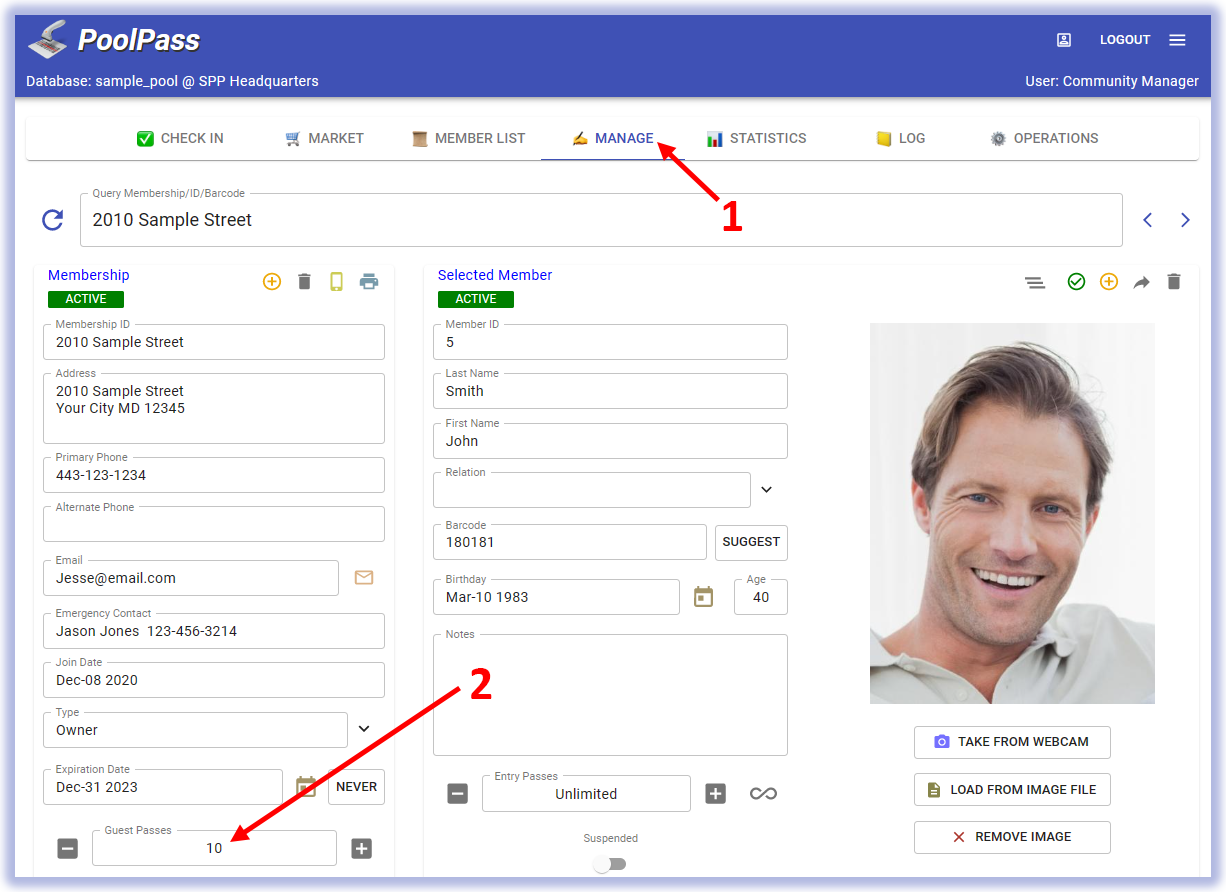This screenshot has width=1226, height=892.
Task: Click the Primary Phone field
Action: (214, 475)
